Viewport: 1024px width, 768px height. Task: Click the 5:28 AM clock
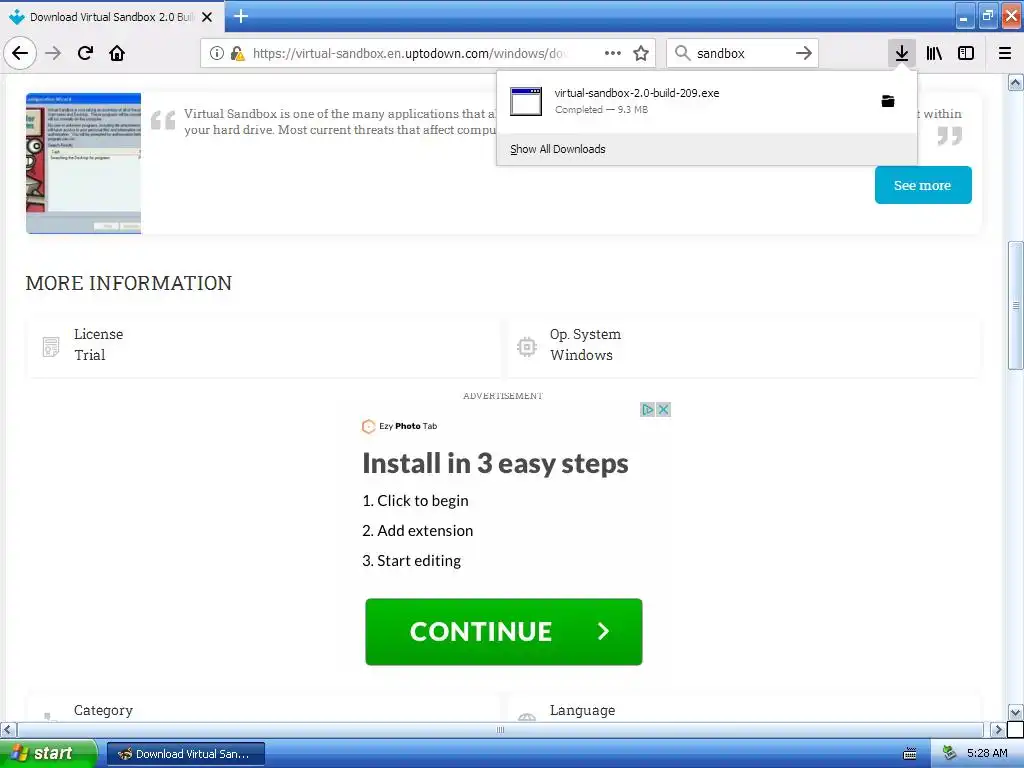(987, 754)
